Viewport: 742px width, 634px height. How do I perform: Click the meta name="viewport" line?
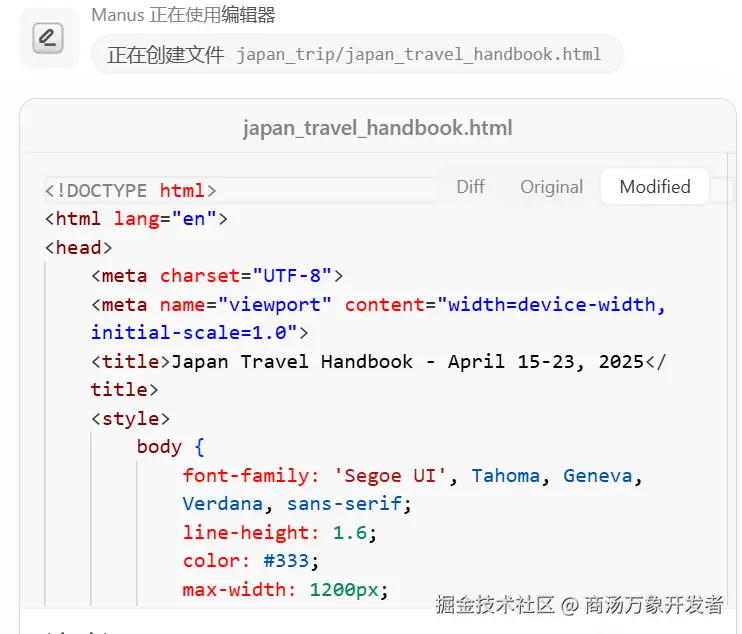point(379,305)
